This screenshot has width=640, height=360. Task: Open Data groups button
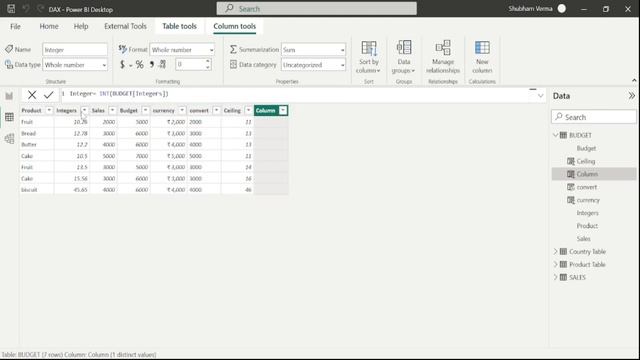404,57
